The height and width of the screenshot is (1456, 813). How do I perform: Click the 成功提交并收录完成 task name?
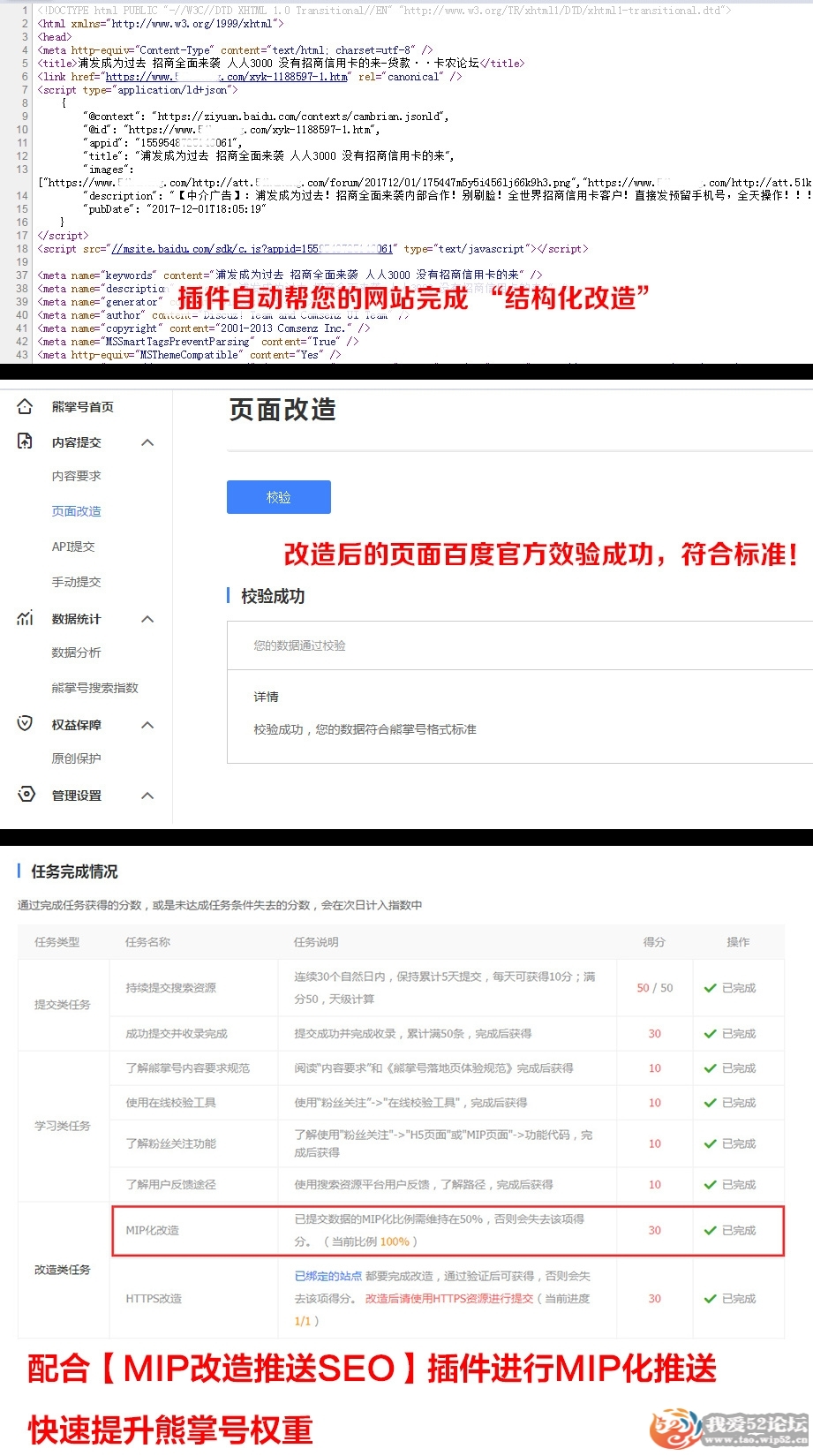point(177,1033)
